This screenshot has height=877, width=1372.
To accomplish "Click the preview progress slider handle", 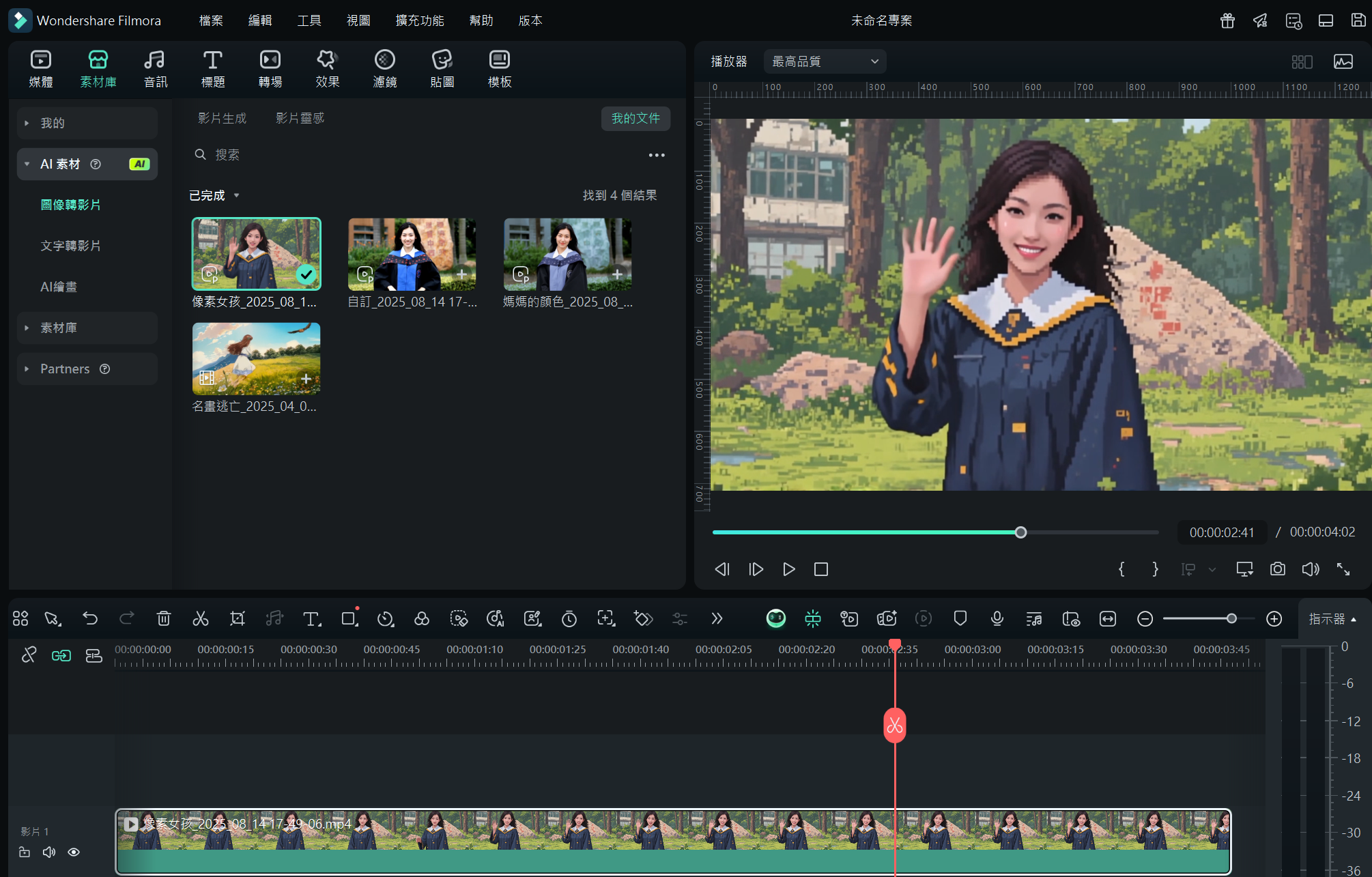I will point(1020,532).
